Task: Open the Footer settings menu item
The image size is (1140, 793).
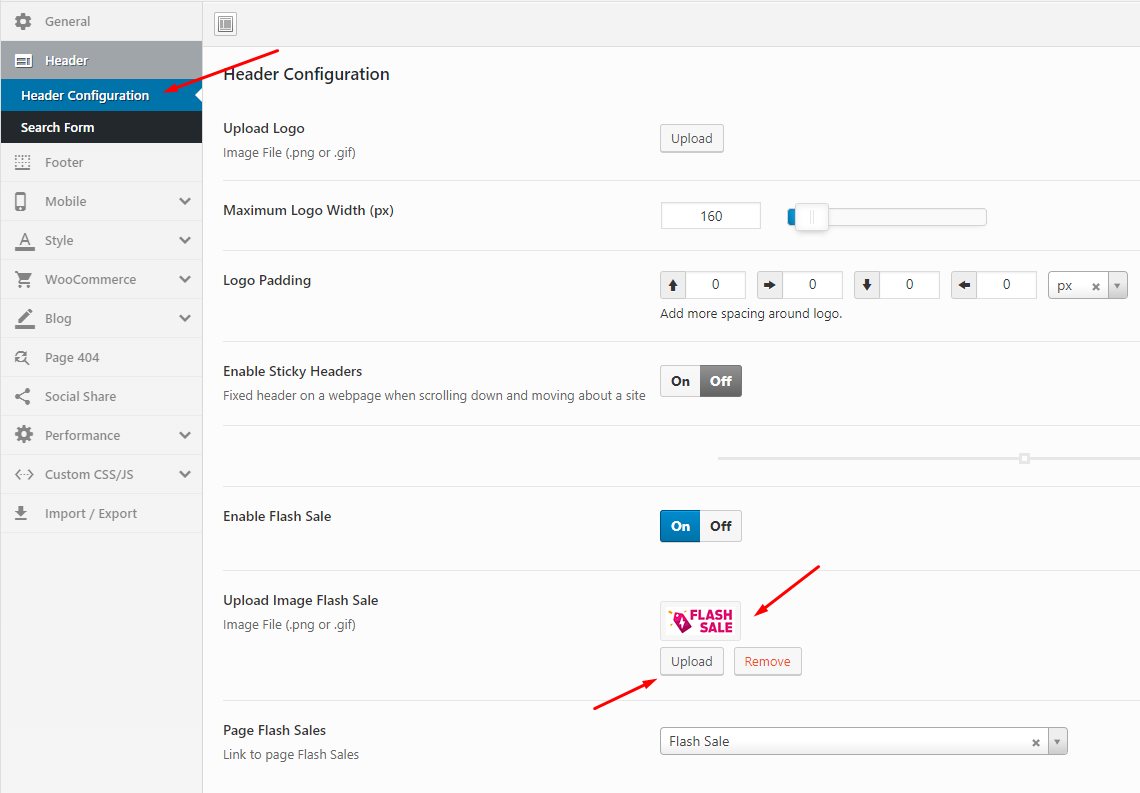Action: 101,162
